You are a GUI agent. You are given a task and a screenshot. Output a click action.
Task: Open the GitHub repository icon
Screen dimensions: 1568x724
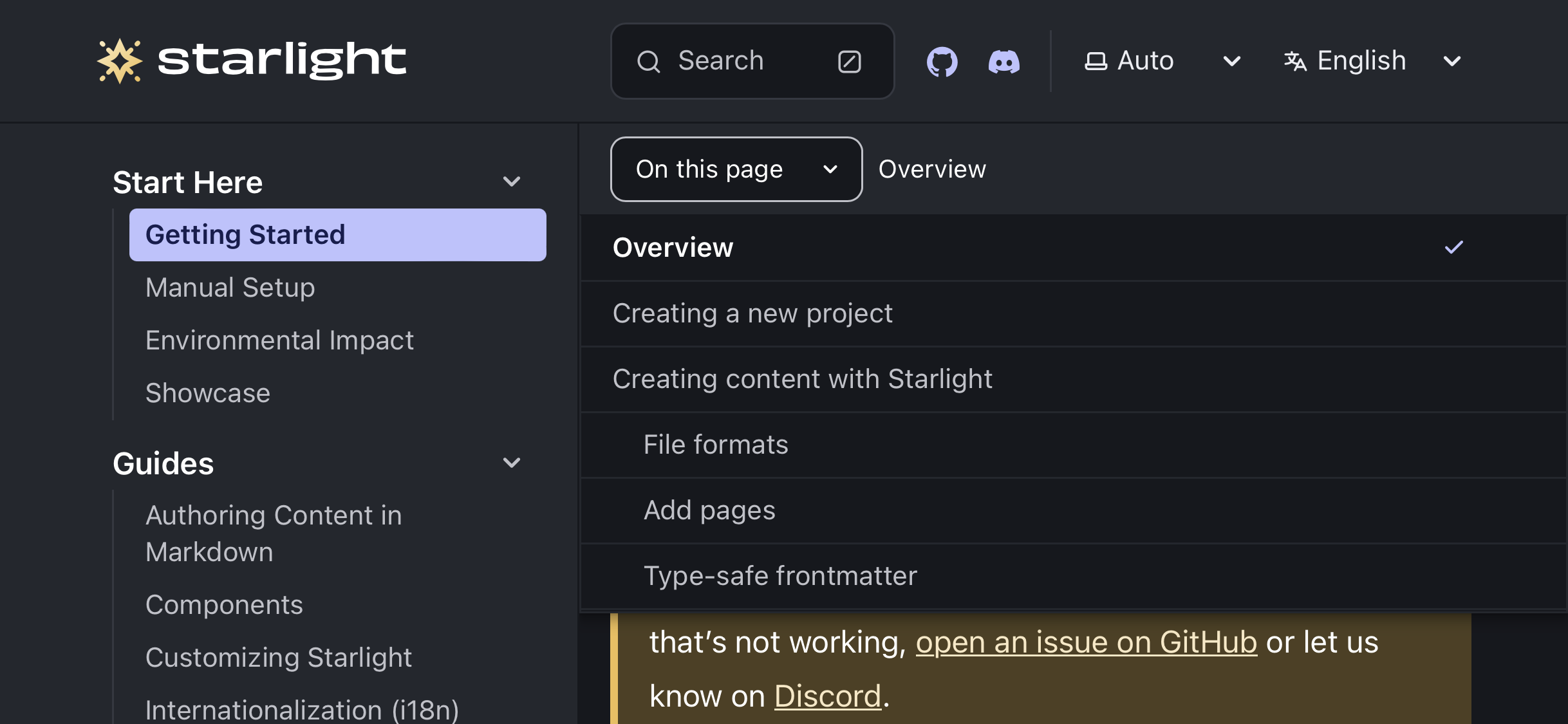coord(940,60)
